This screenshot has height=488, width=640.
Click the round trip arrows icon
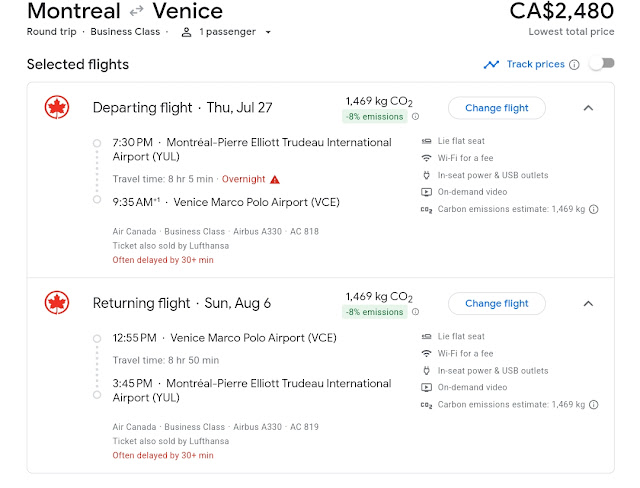click(x=136, y=12)
